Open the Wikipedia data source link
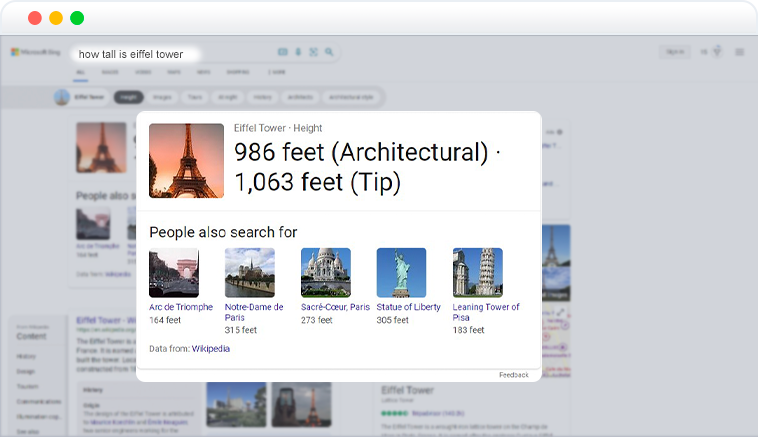Image resolution: width=758 pixels, height=437 pixels. 210,349
